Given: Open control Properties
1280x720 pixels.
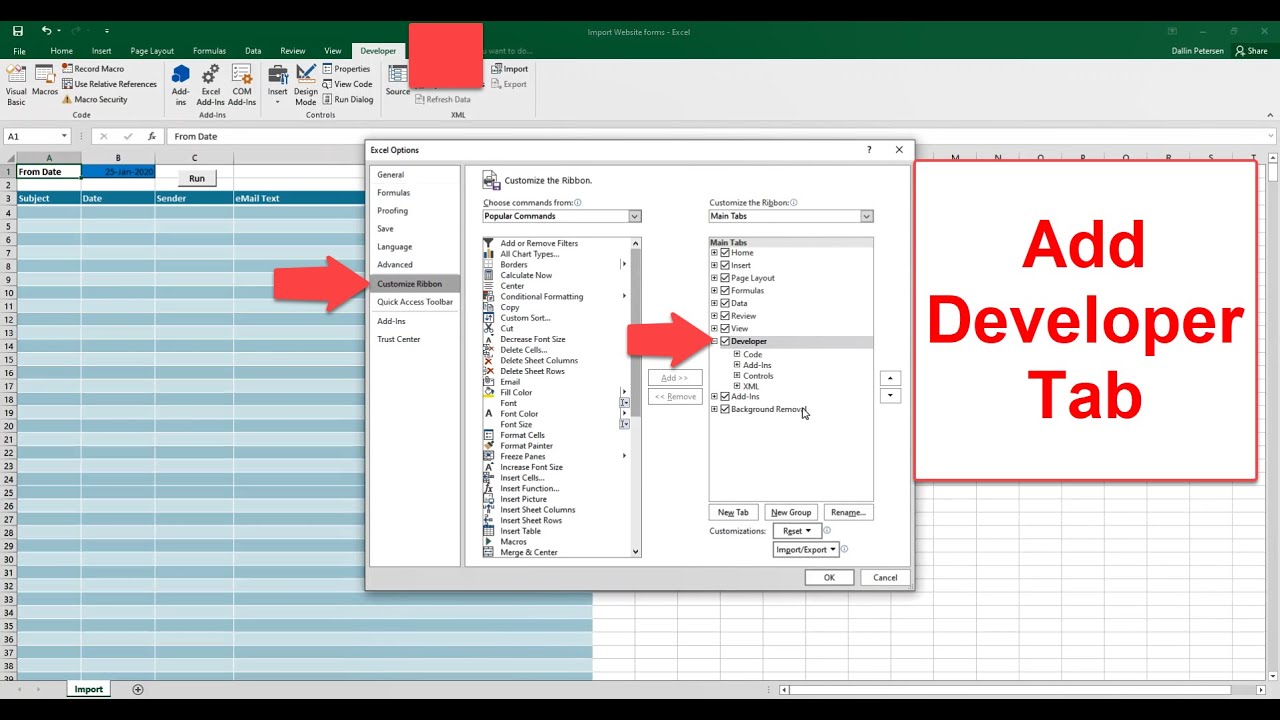Looking at the screenshot, I should coord(346,69).
